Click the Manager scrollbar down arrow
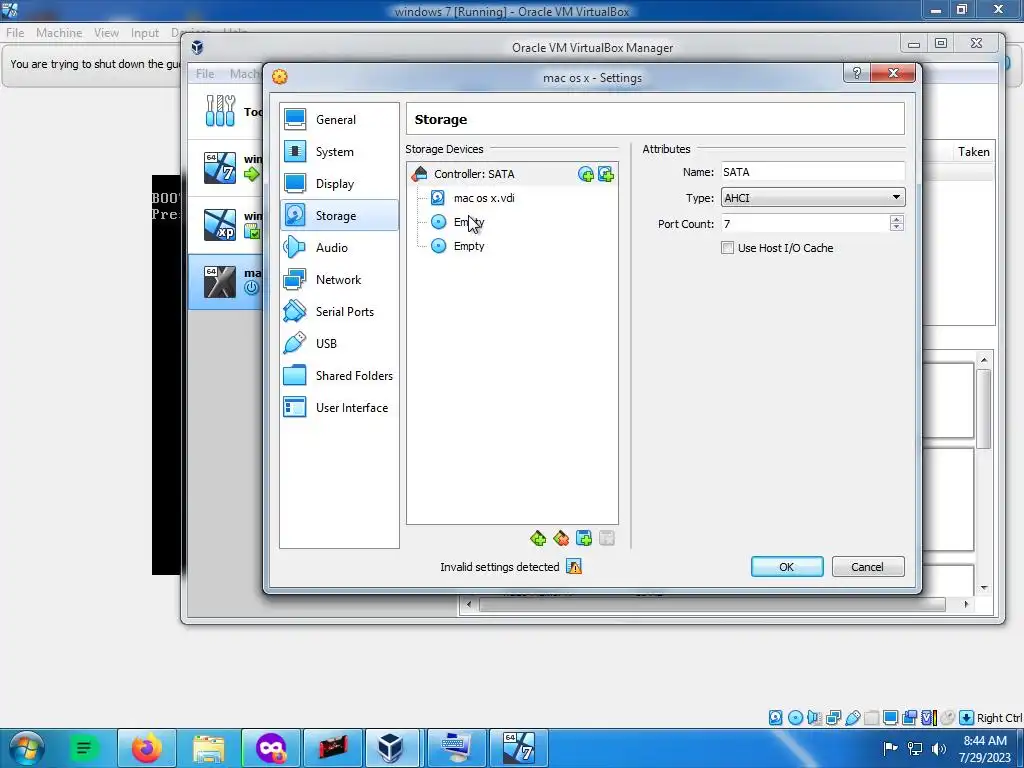This screenshot has height=768, width=1024. tap(984, 588)
